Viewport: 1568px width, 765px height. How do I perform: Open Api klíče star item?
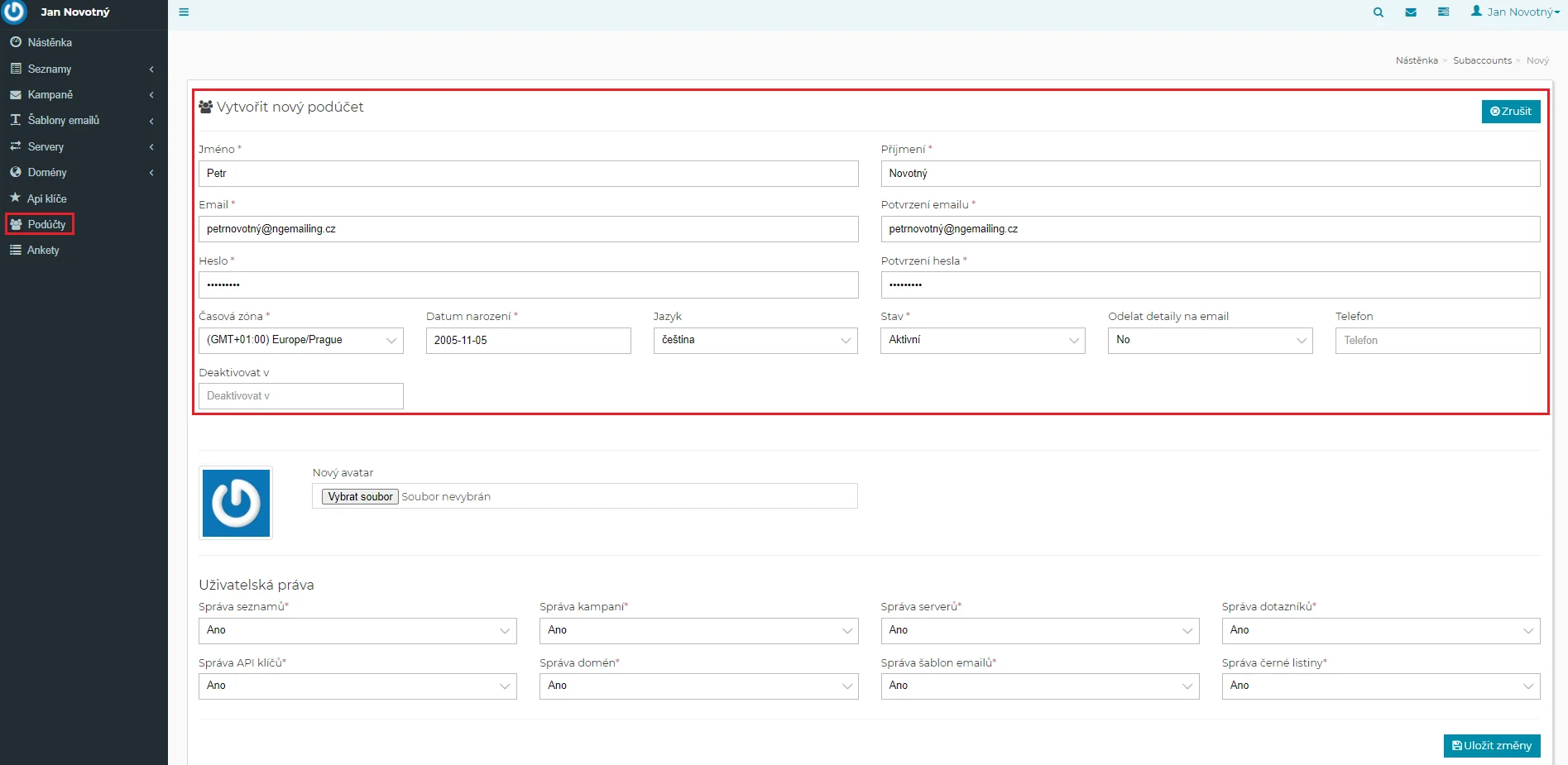pyautogui.click(x=46, y=198)
